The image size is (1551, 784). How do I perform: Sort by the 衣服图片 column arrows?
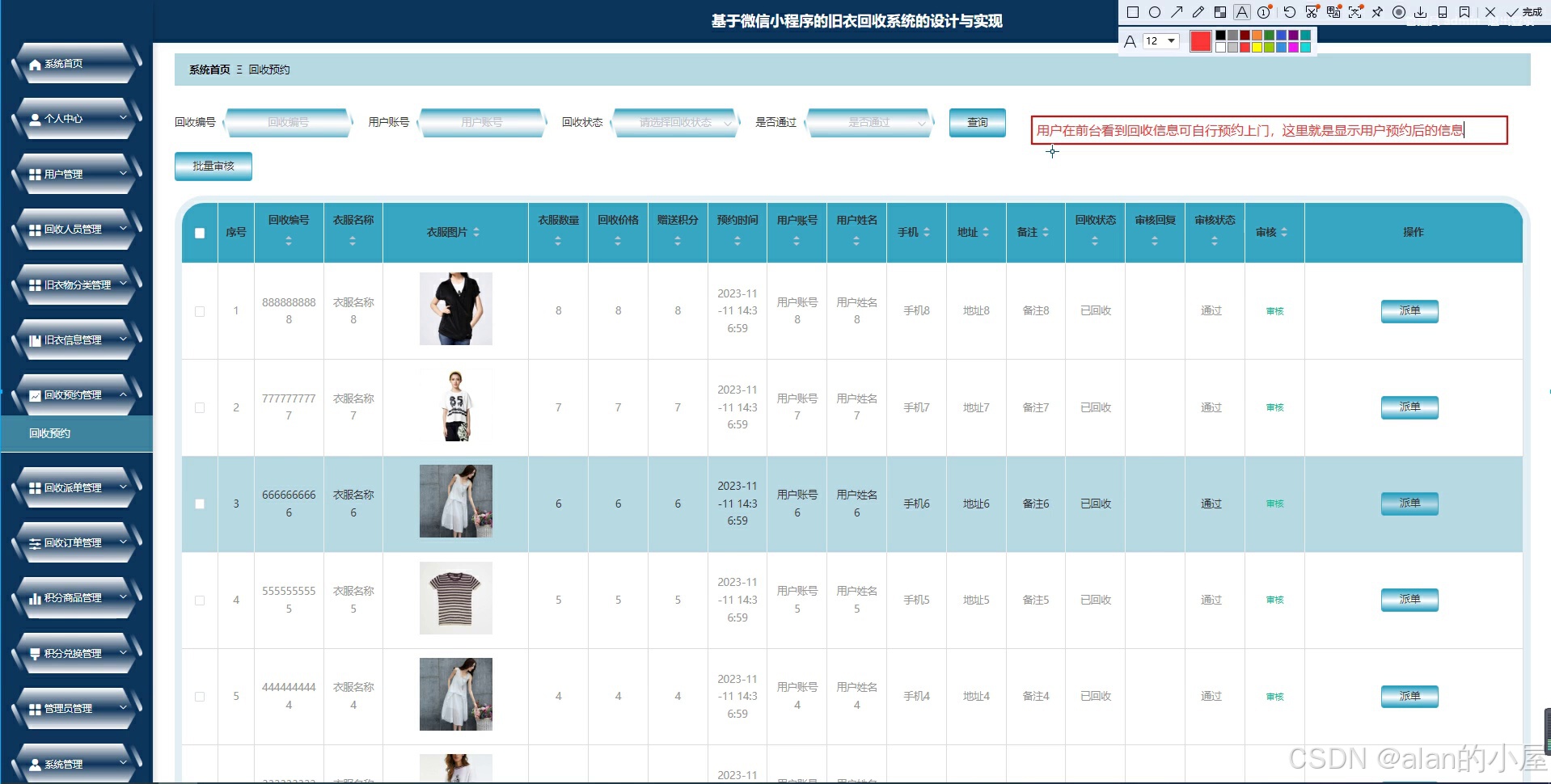click(476, 232)
